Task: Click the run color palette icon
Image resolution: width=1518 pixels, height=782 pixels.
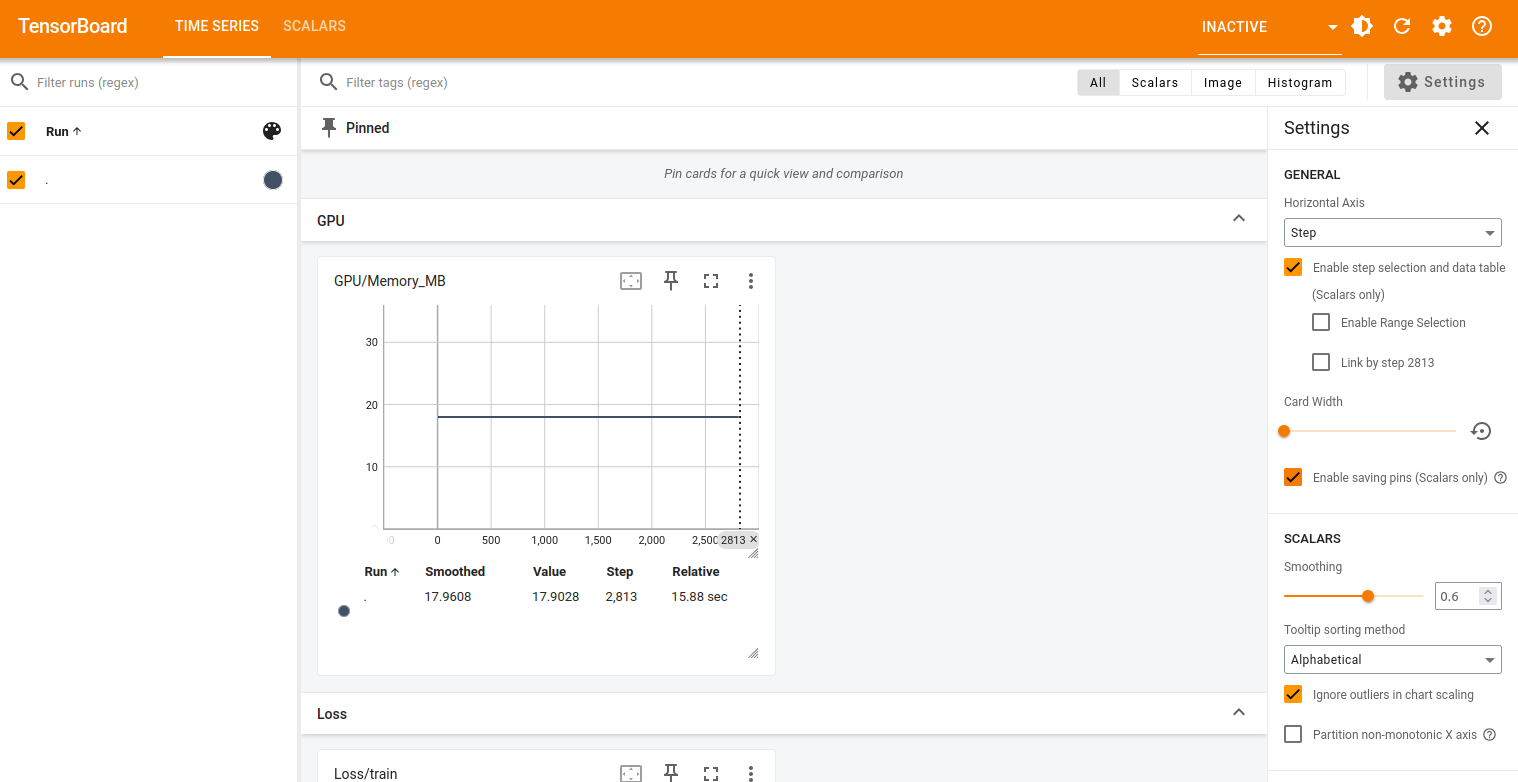Action: tap(272, 131)
